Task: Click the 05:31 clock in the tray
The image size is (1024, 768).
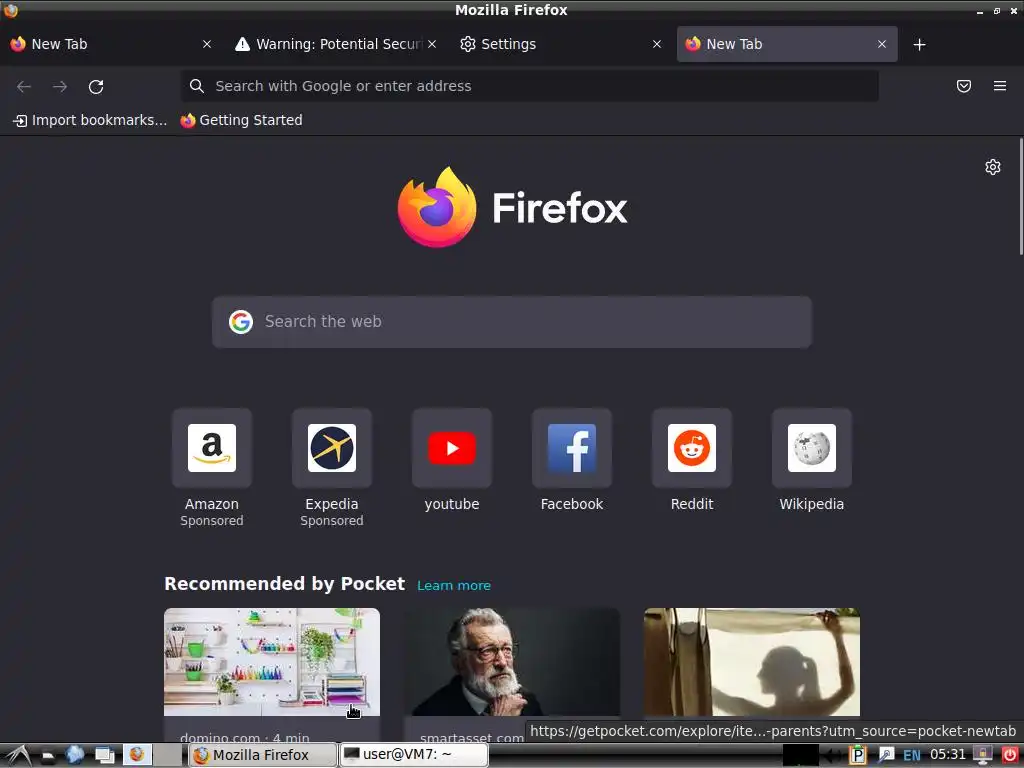Action: [x=948, y=755]
